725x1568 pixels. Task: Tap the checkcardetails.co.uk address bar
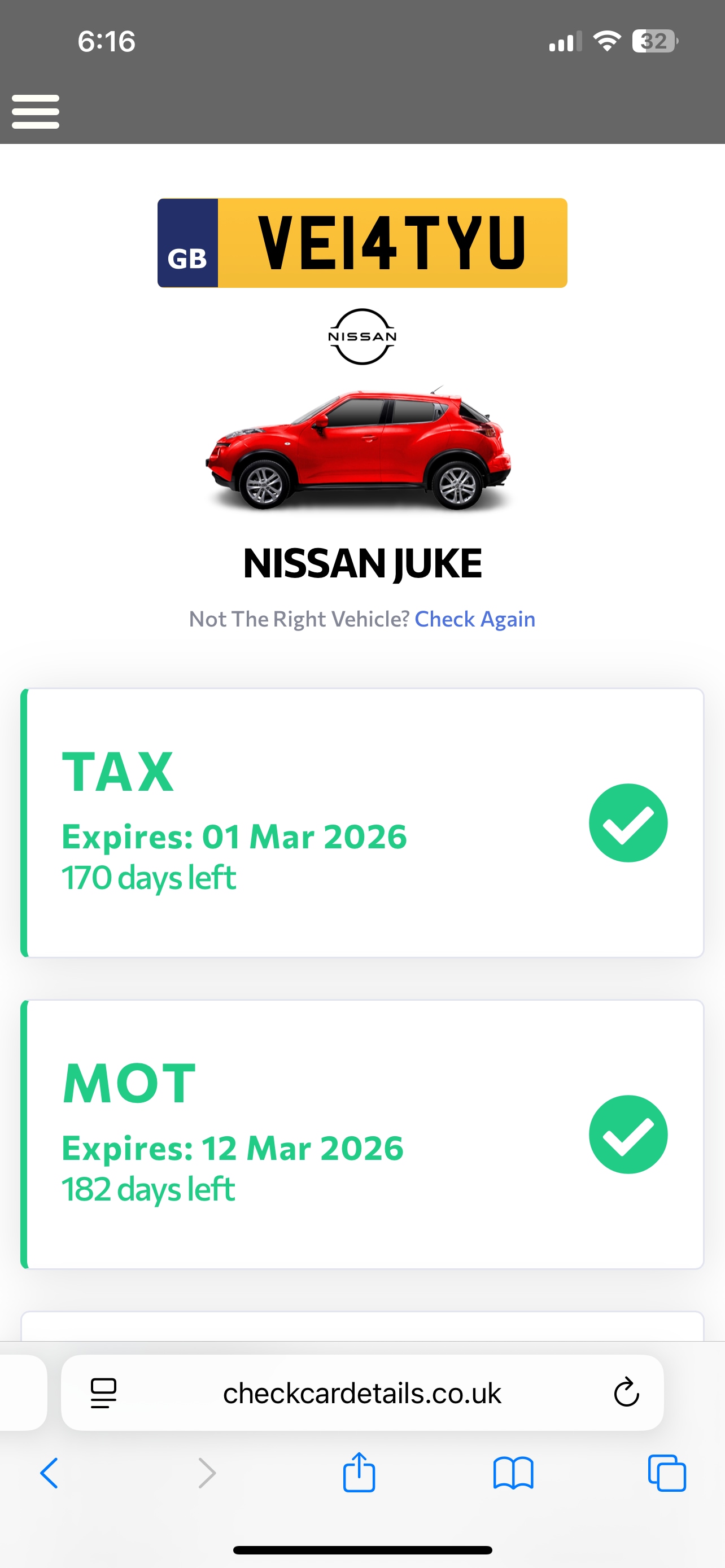pyautogui.click(x=362, y=1392)
